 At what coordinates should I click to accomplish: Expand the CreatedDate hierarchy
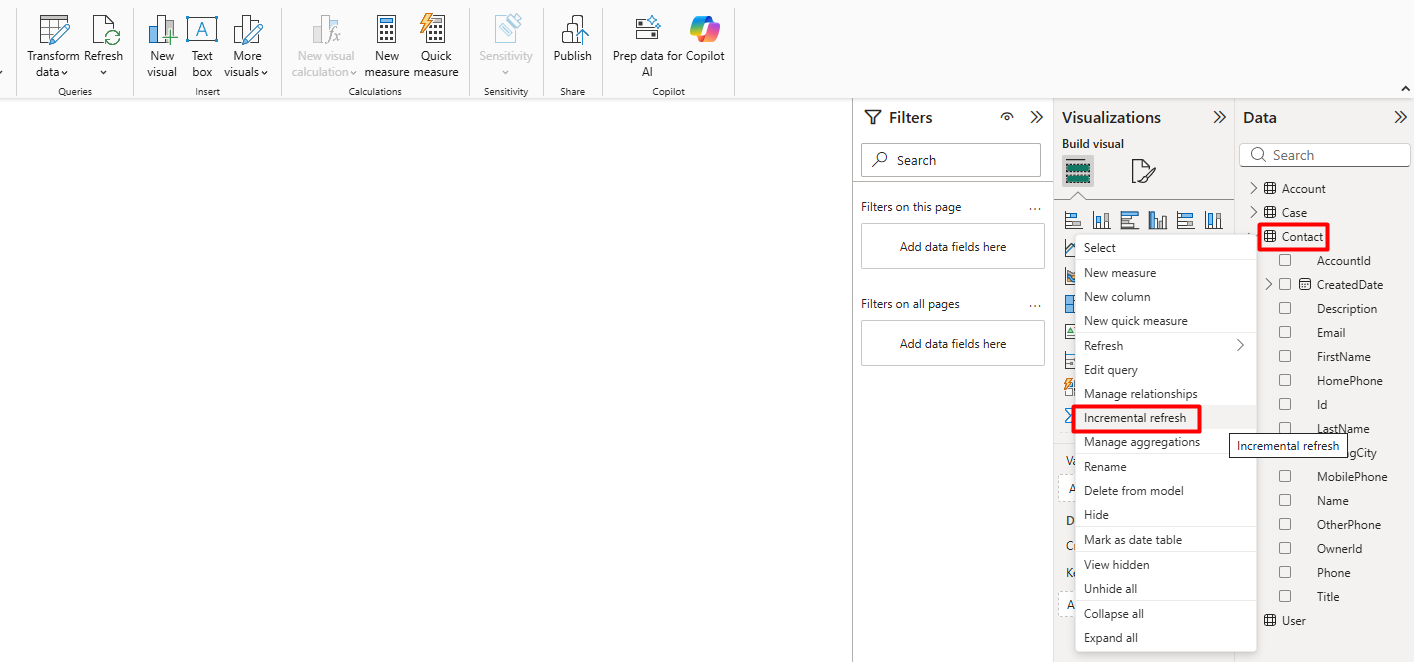1269,284
